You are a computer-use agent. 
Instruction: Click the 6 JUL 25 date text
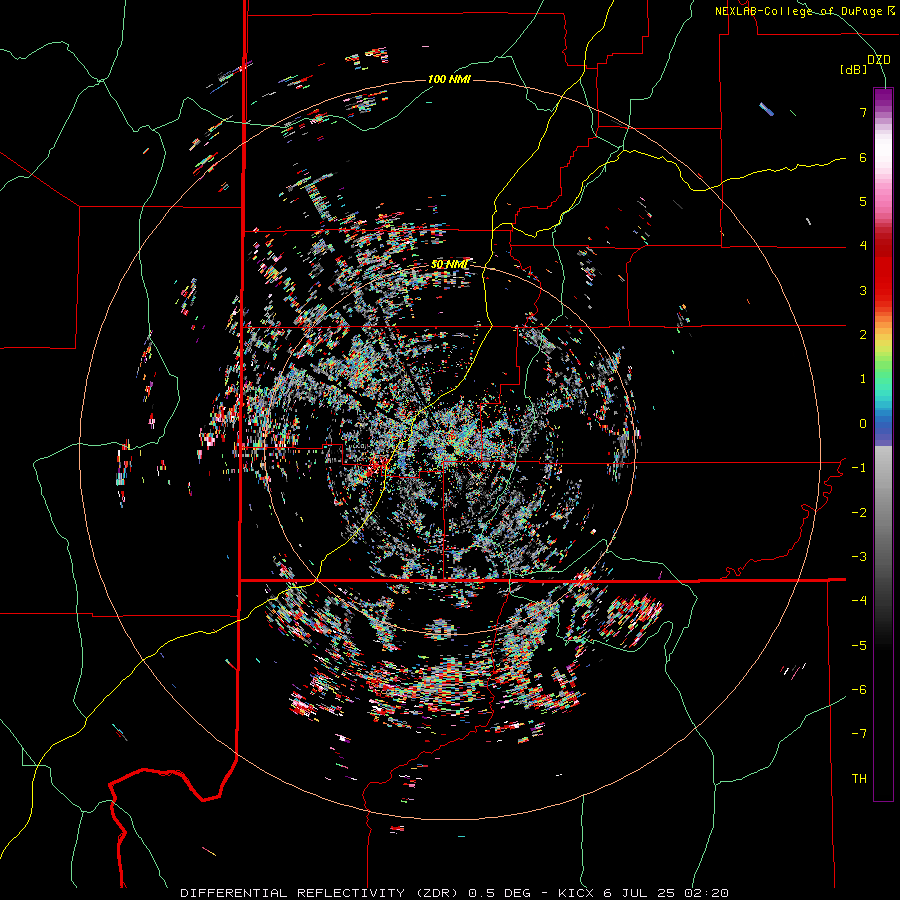click(x=638, y=893)
